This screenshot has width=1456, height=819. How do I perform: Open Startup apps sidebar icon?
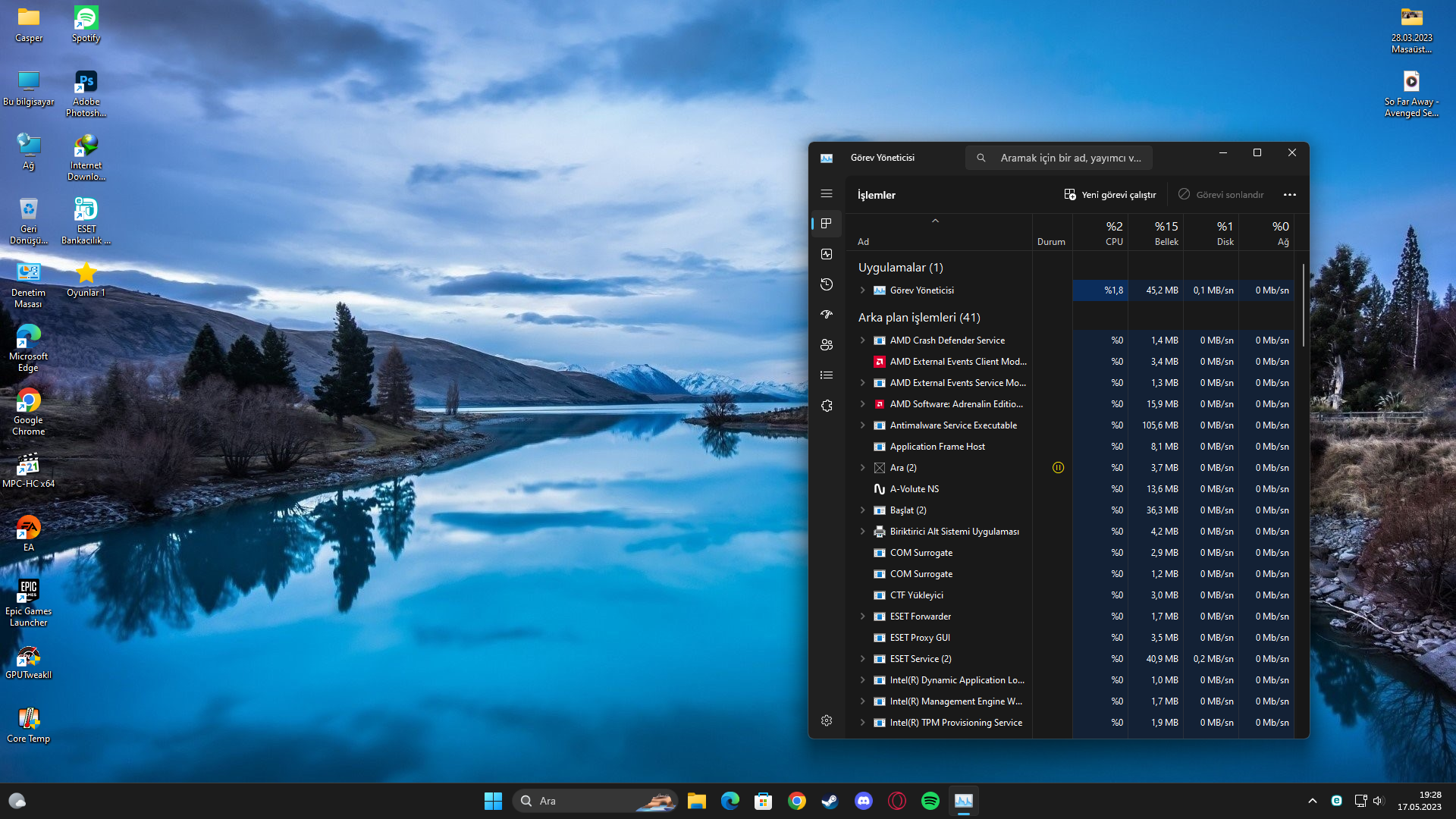[x=827, y=314]
